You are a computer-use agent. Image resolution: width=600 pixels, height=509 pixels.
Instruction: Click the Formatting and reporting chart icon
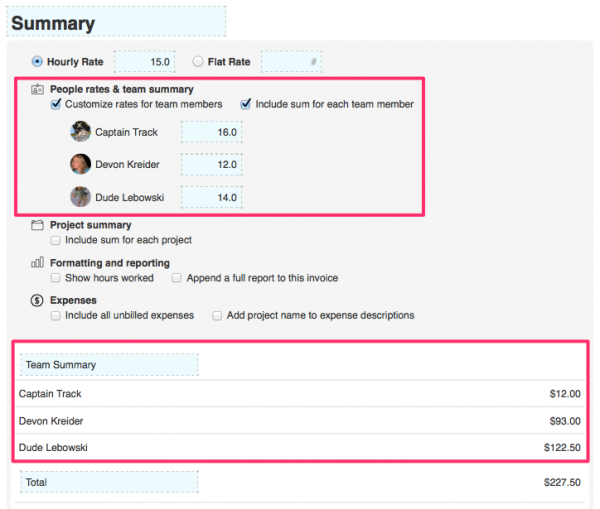click(x=37, y=263)
